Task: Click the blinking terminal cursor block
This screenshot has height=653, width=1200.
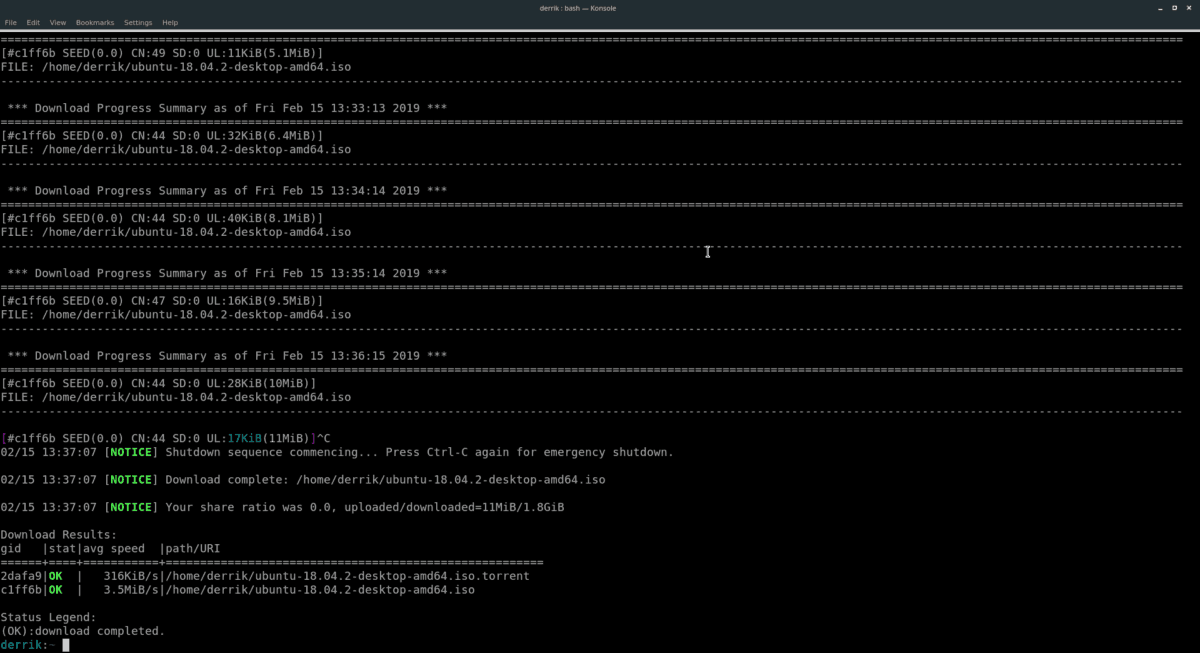Action: click(66, 644)
